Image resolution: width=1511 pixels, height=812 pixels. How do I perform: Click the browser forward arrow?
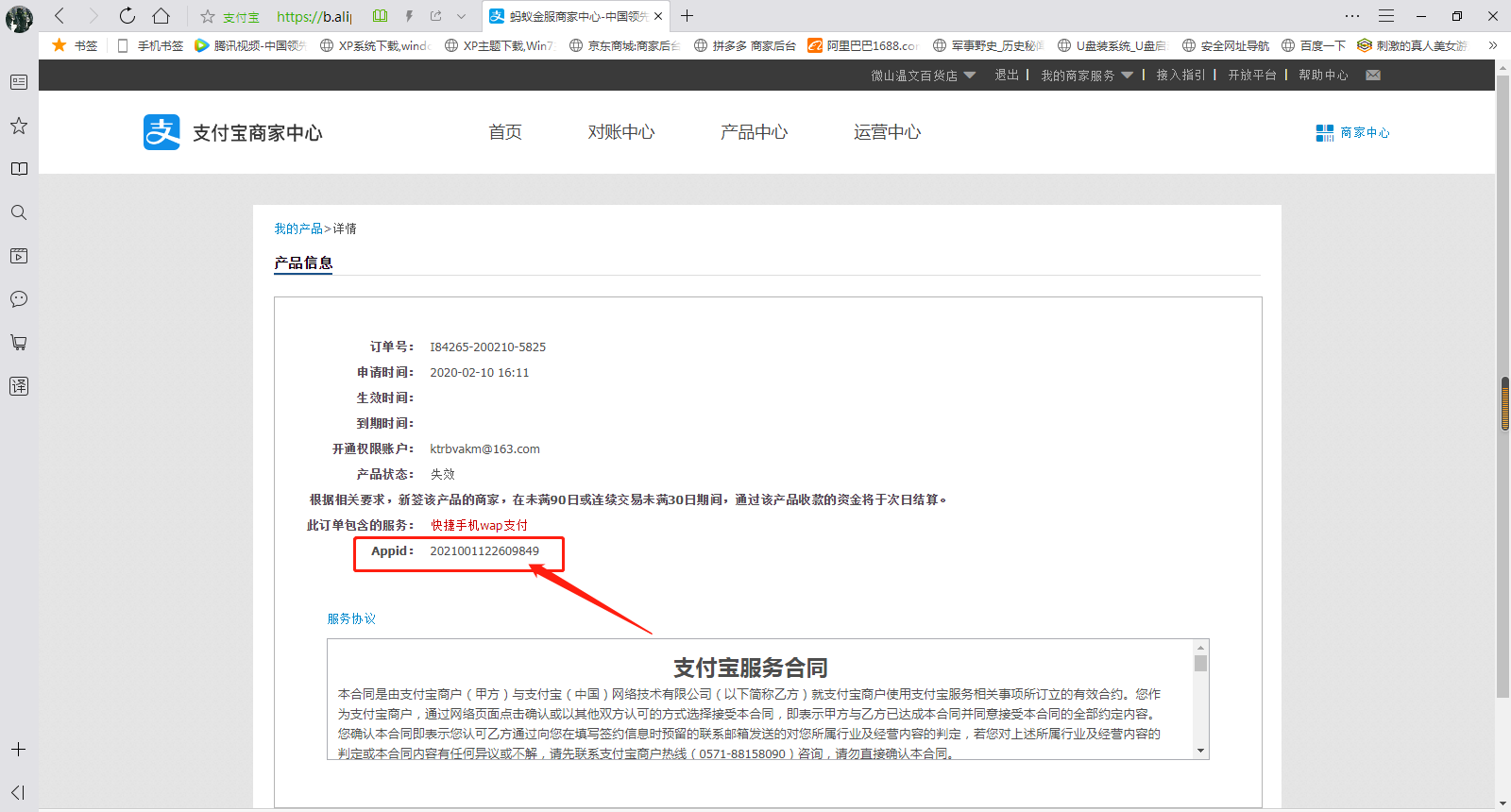[93, 16]
